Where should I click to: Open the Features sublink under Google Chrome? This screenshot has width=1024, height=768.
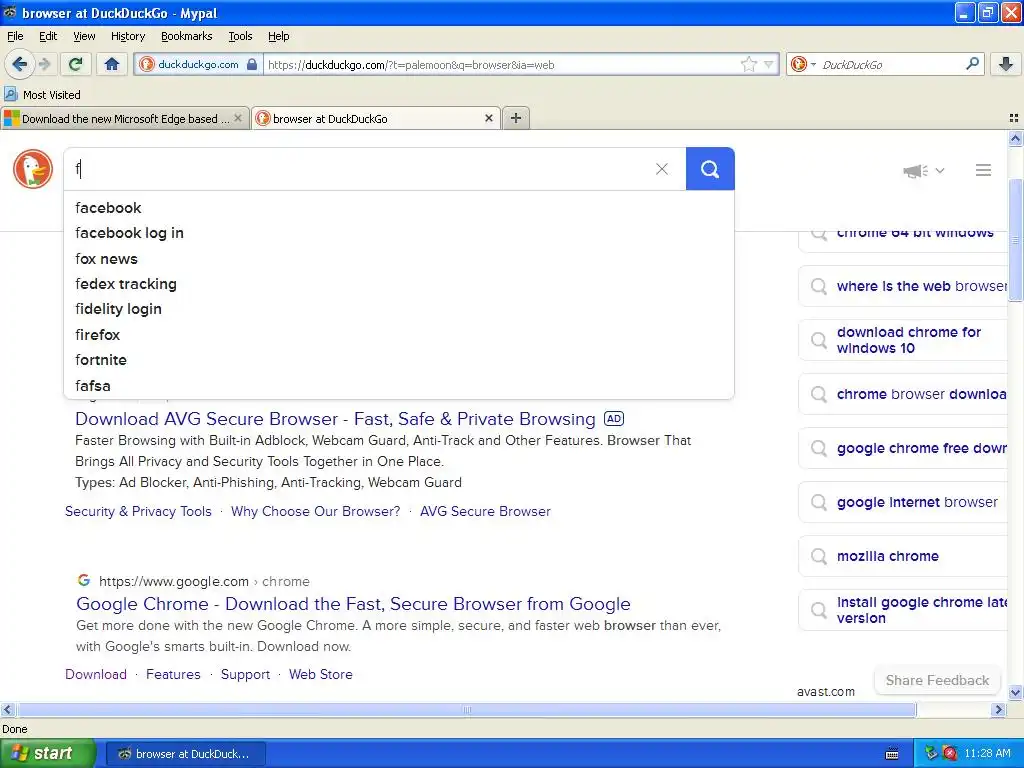pos(173,674)
